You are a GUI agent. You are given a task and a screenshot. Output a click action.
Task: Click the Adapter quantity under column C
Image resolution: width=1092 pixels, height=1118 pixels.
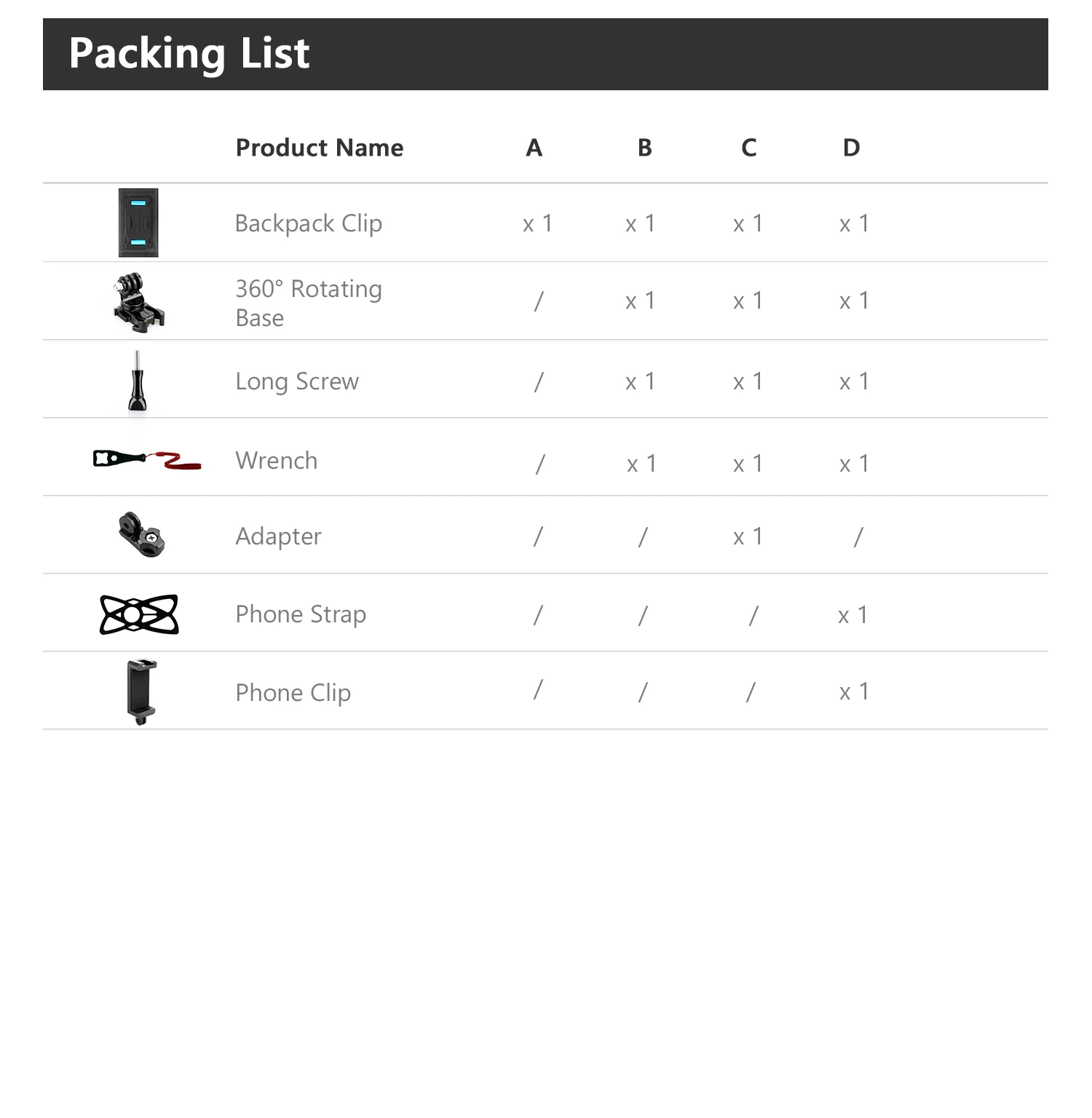click(x=748, y=536)
